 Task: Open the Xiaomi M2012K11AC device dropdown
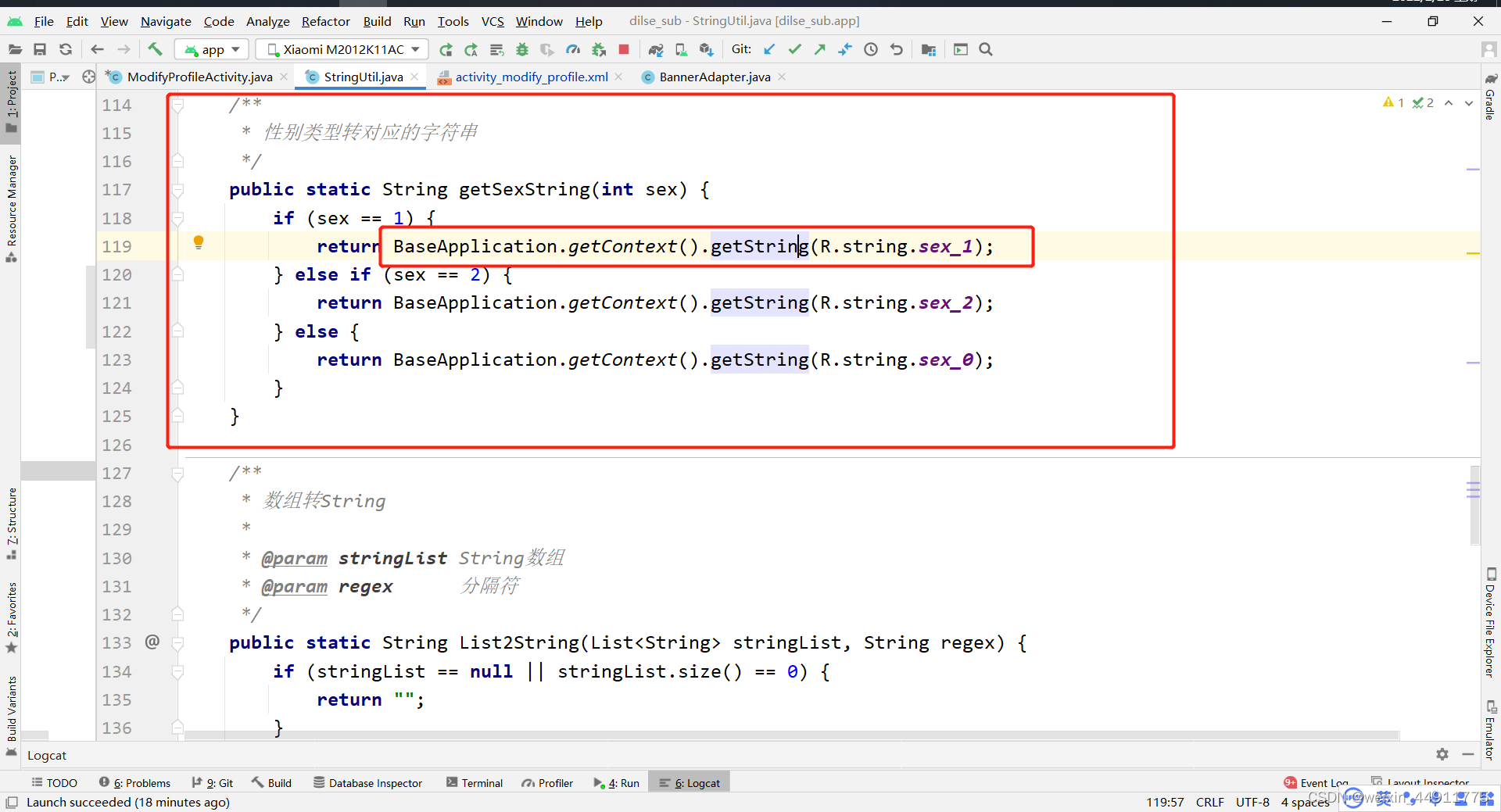[x=342, y=49]
